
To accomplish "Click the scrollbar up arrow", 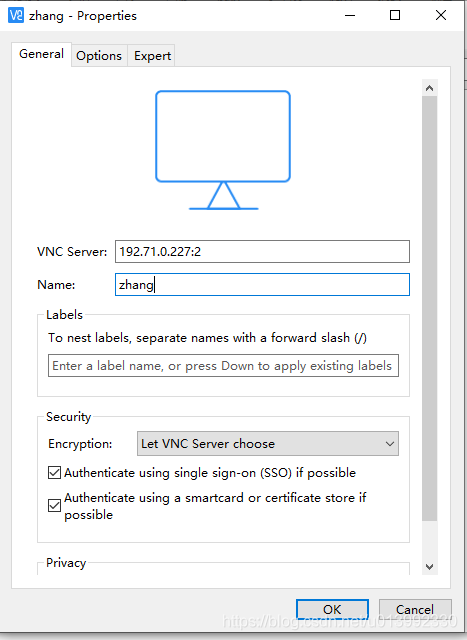I will (429, 88).
